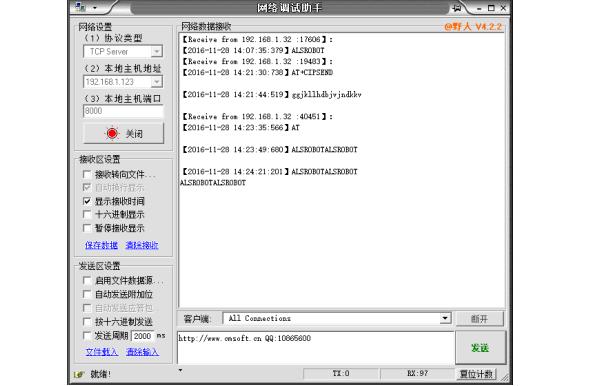
Task: Click the 复位计数 reset counter button
Action: coord(476,374)
